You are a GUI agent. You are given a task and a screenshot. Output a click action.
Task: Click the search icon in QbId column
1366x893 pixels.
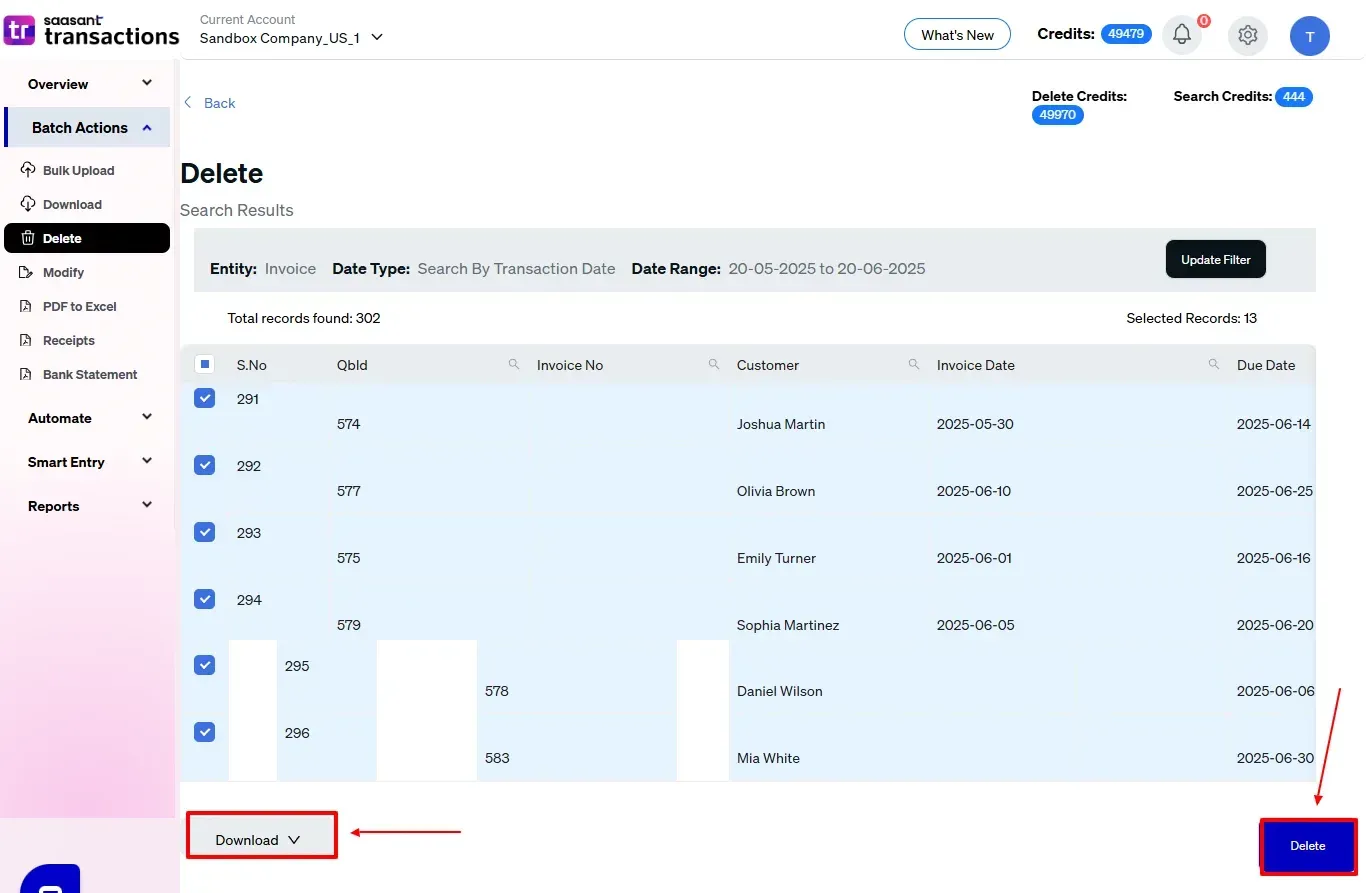point(514,365)
